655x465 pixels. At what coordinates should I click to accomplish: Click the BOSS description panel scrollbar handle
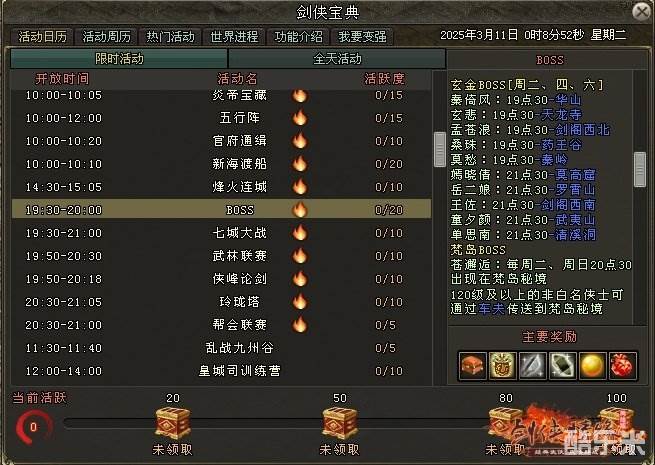pos(640,169)
